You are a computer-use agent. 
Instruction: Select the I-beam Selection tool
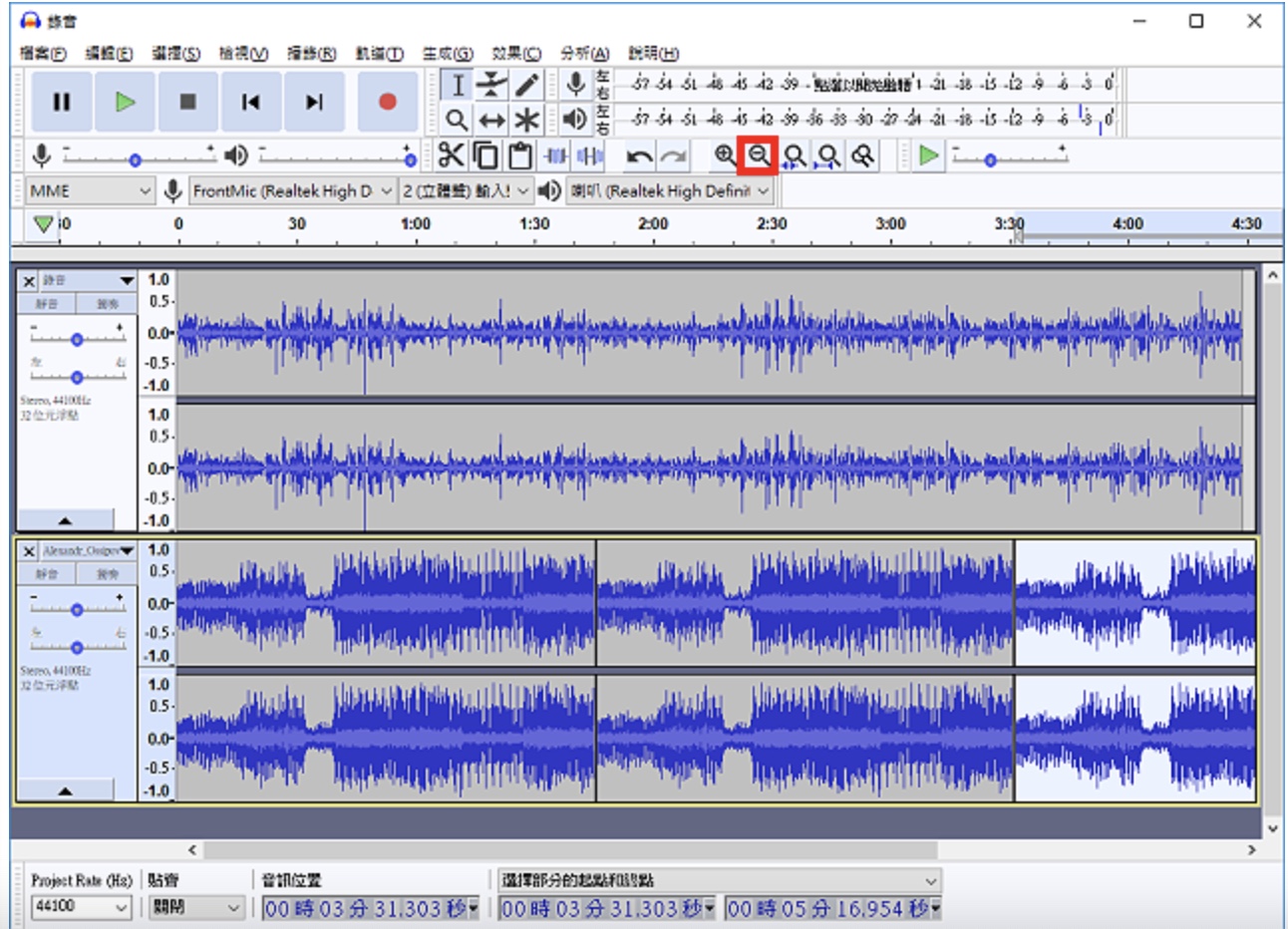tap(457, 85)
